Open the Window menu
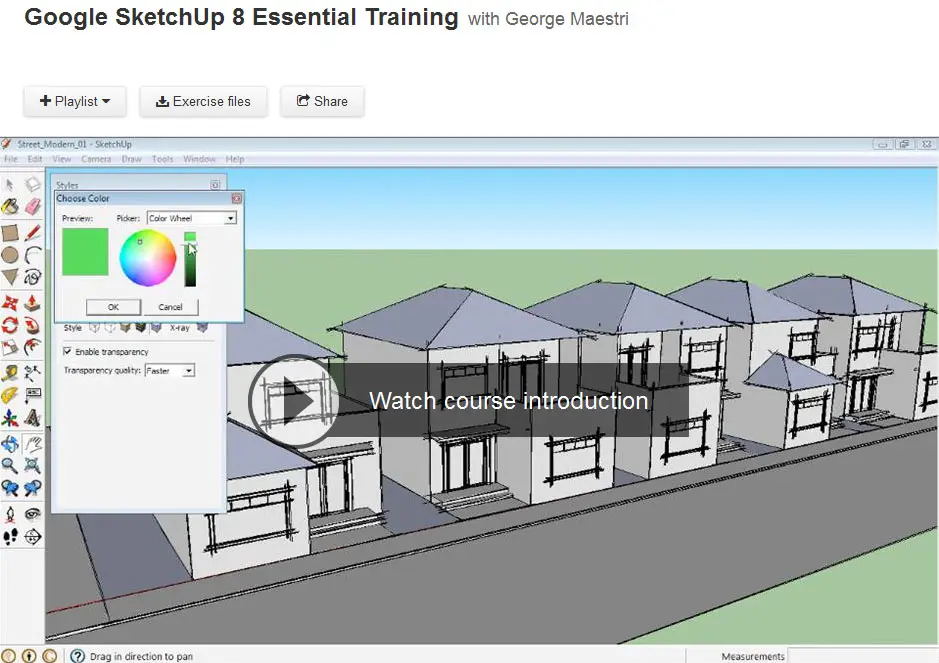Image resolution: width=939 pixels, height=663 pixels. pos(199,159)
